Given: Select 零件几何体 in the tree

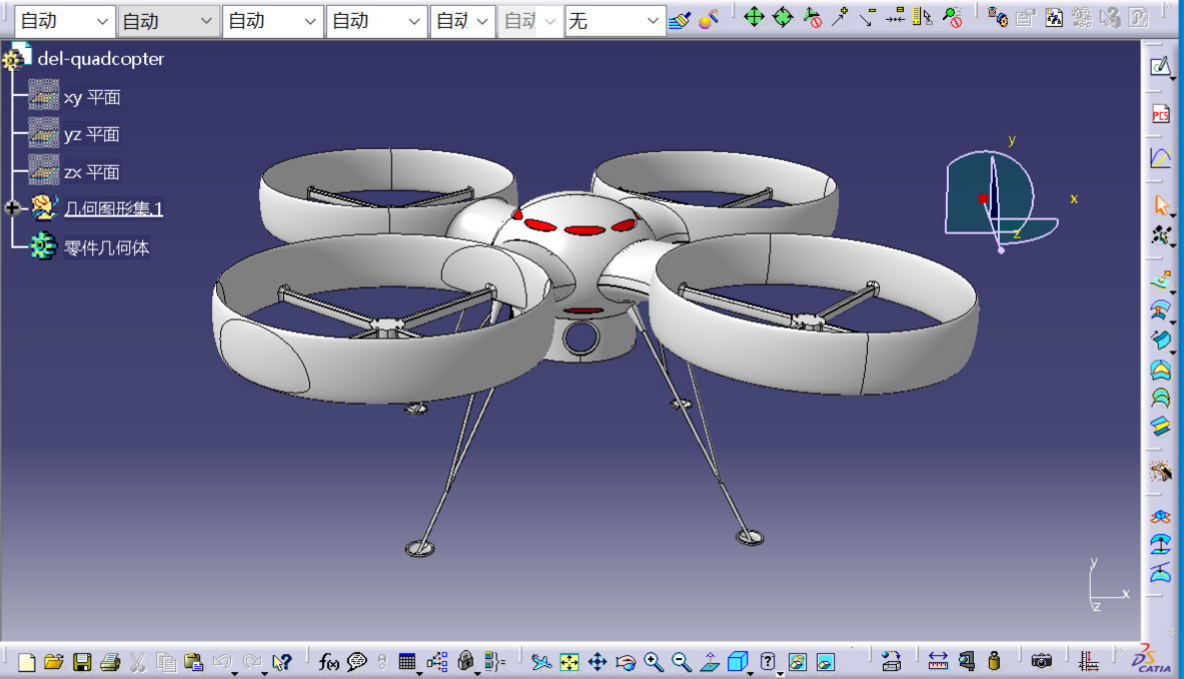Looking at the screenshot, I should tap(106, 247).
